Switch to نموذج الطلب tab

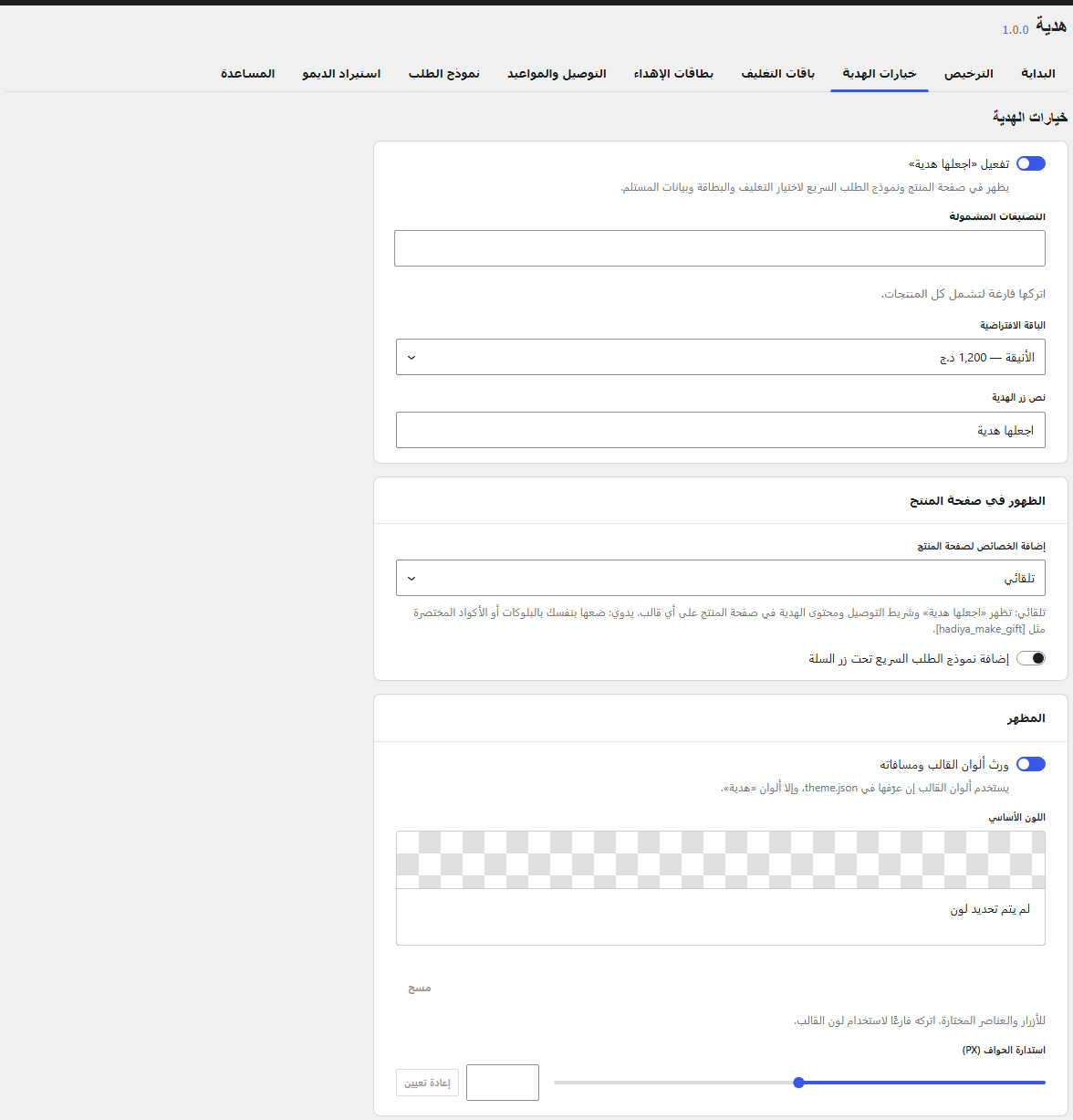pyautogui.click(x=444, y=73)
